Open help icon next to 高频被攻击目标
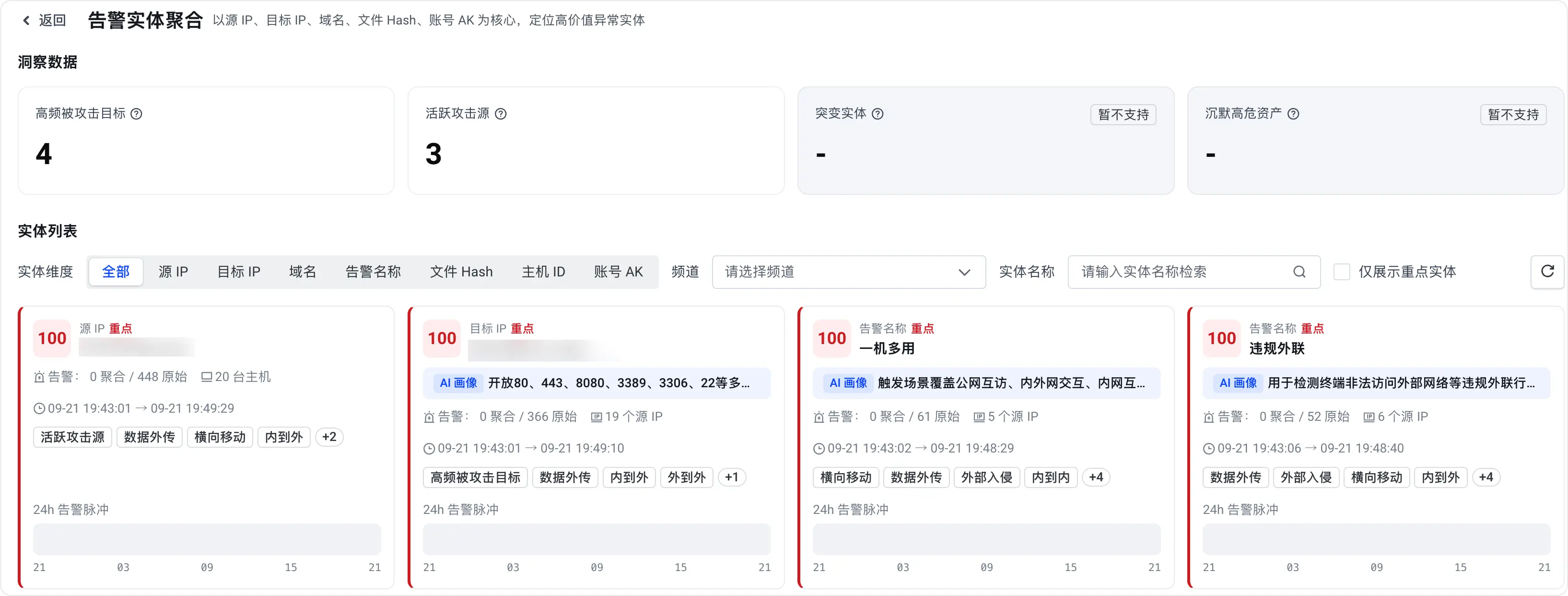 [x=137, y=114]
